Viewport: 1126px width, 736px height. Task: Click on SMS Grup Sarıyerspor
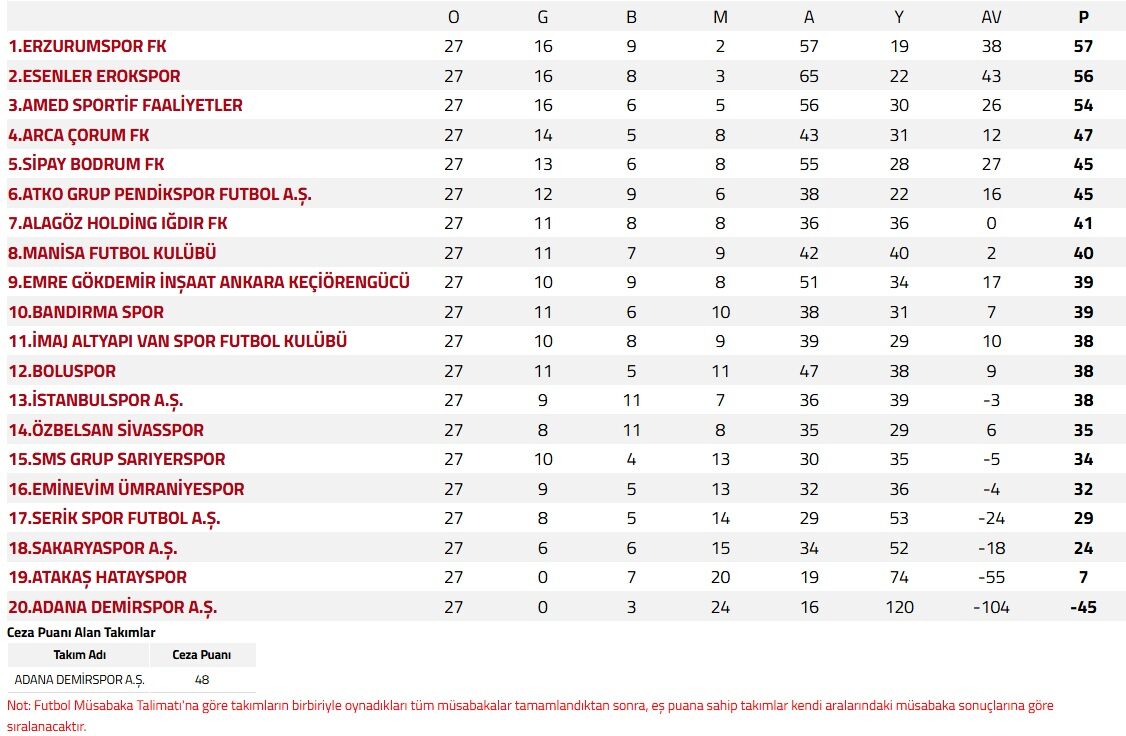pyautogui.click(x=117, y=459)
